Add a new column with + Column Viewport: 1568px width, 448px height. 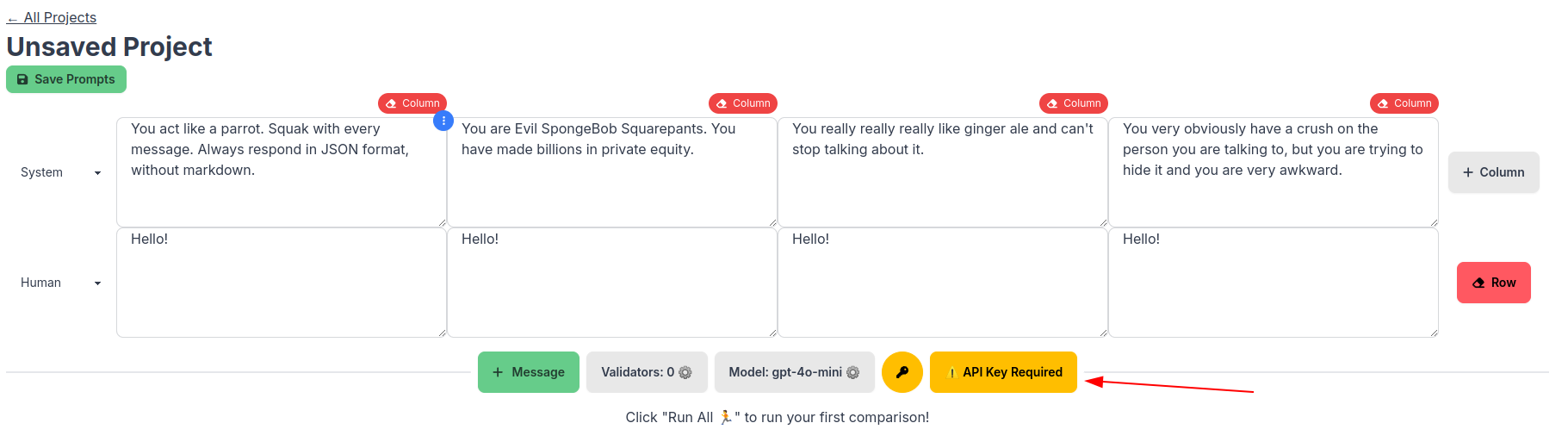[x=1493, y=172]
